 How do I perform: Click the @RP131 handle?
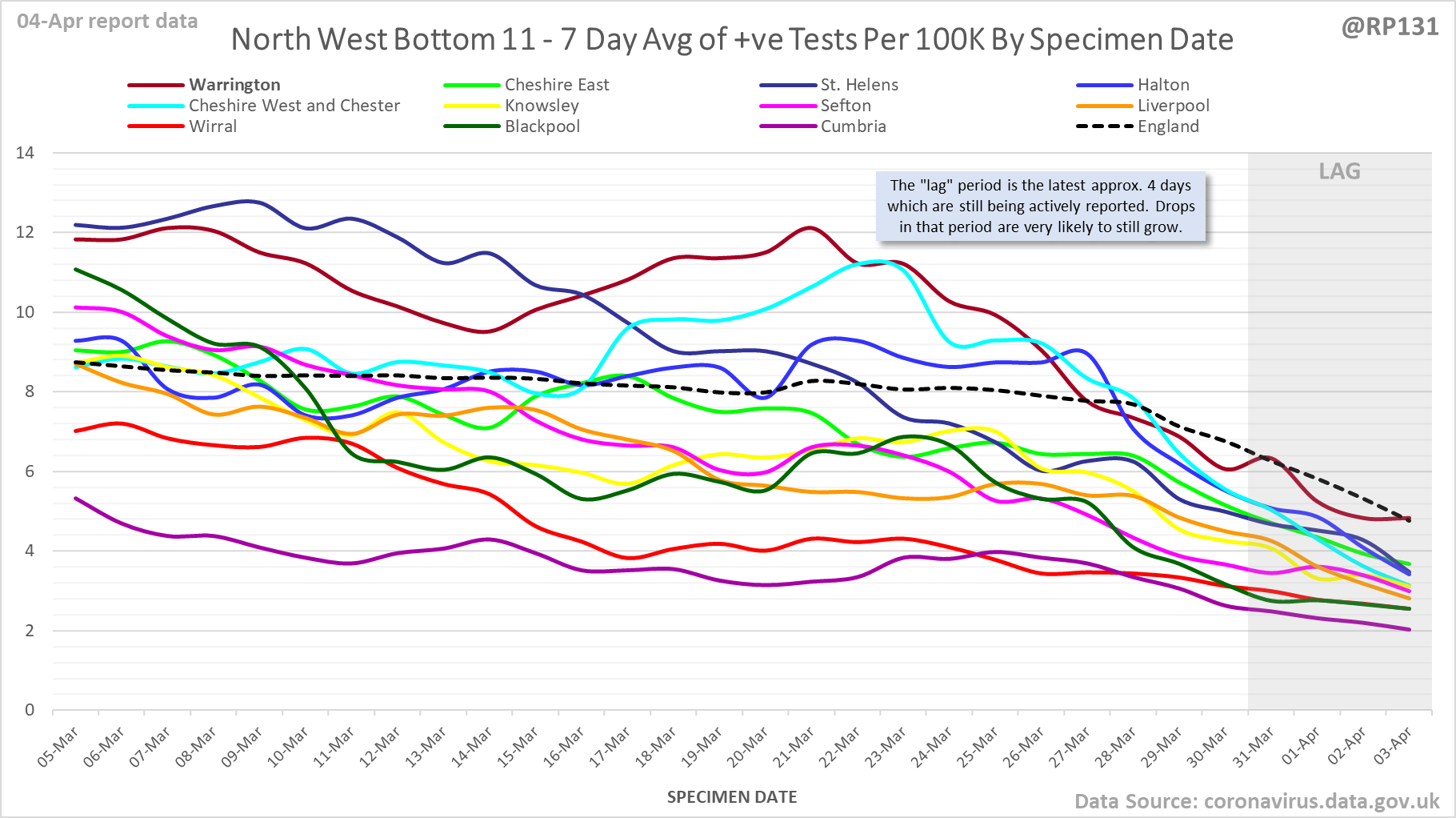pos(1390,26)
